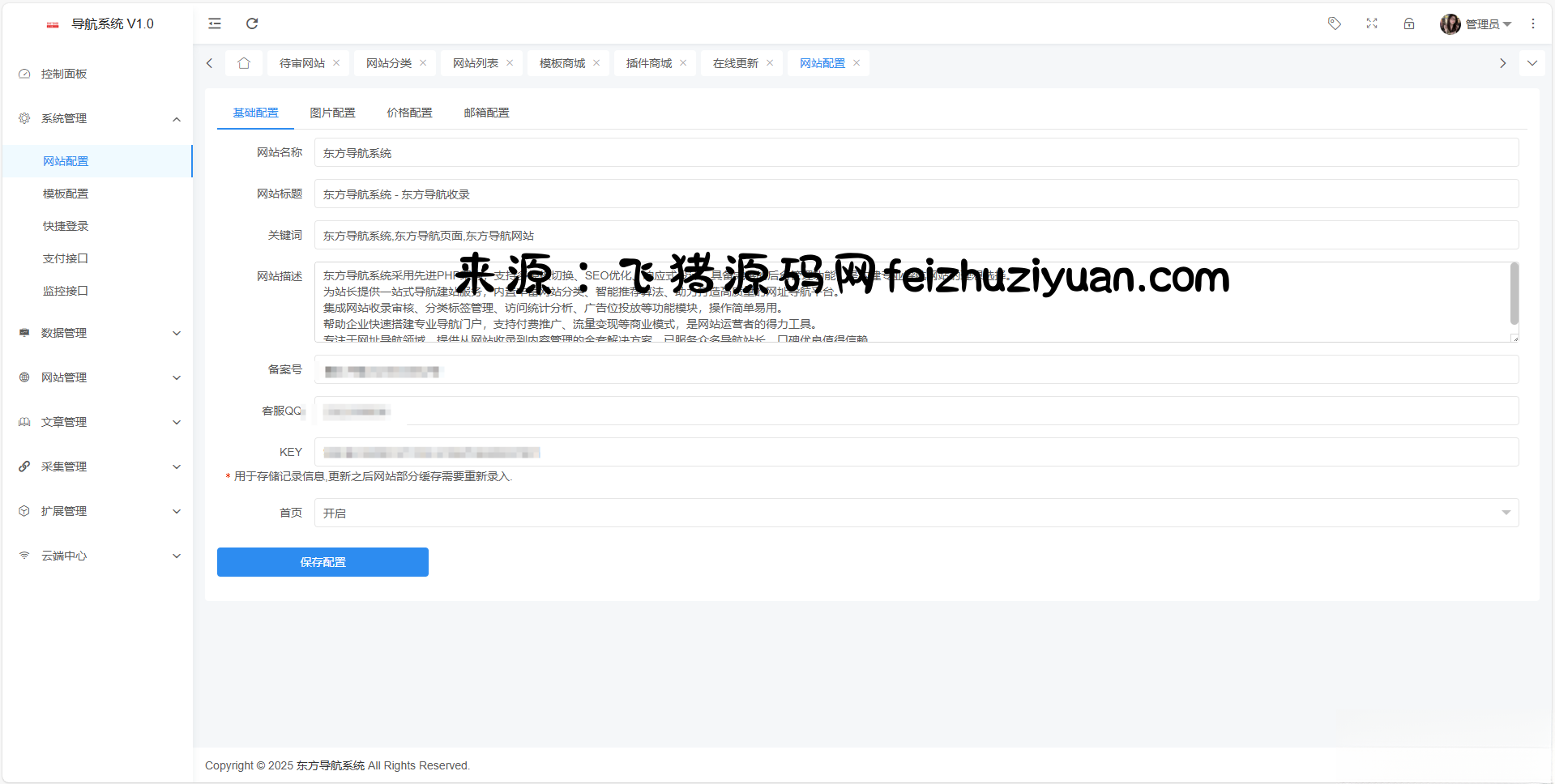
Task: Open the vertical three-dot more menu
Action: [x=1533, y=23]
